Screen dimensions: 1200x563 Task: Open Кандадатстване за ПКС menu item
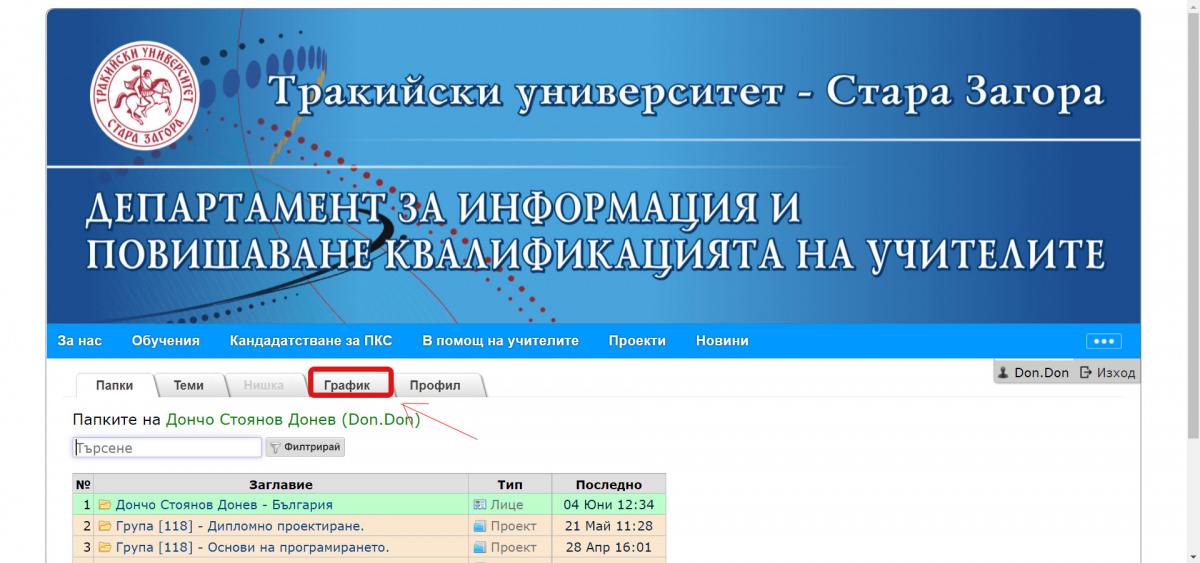[x=311, y=341]
